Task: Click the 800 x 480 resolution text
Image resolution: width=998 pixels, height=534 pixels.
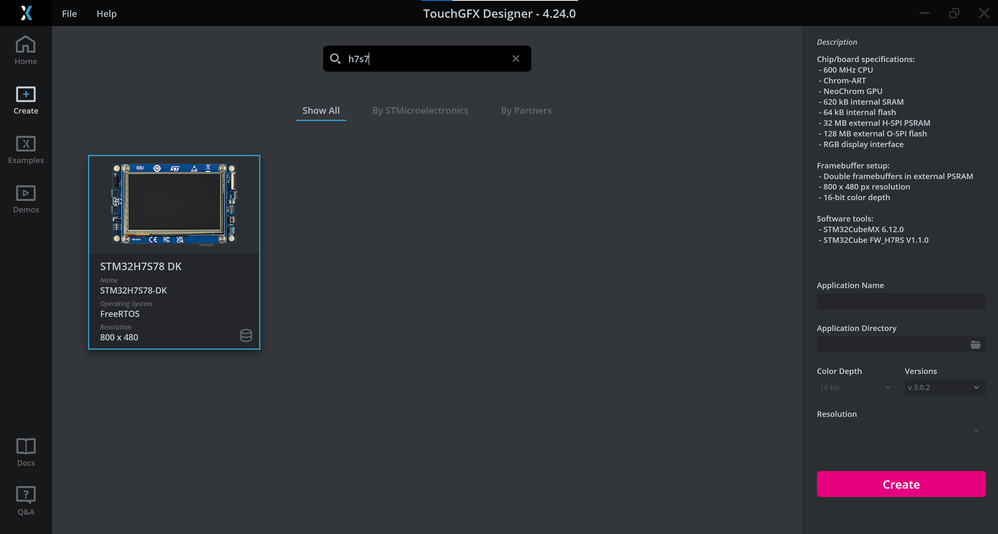Action: click(x=119, y=337)
